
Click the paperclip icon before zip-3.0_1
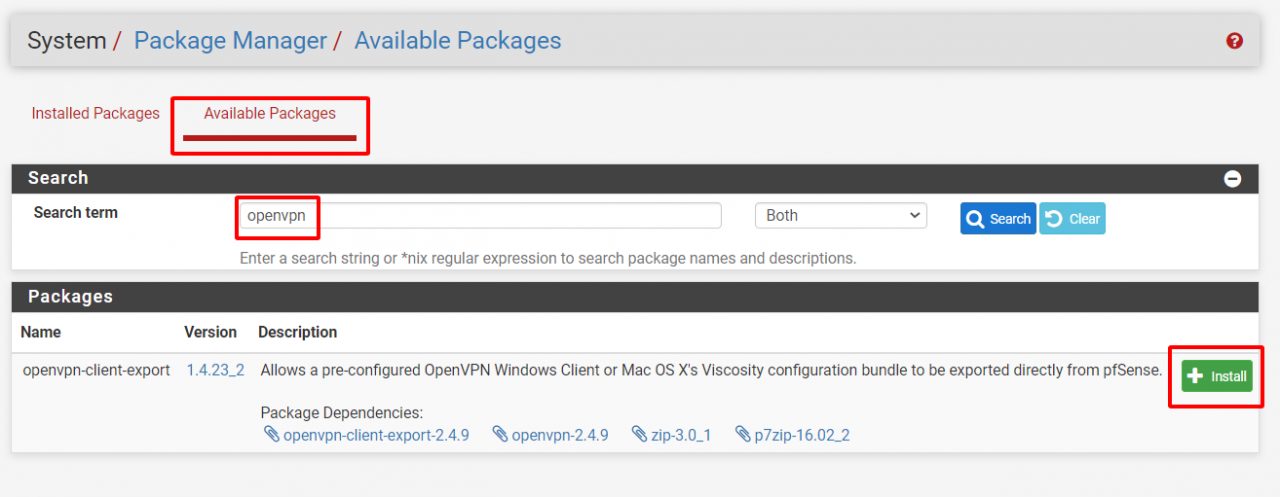pyautogui.click(x=640, y=434)
